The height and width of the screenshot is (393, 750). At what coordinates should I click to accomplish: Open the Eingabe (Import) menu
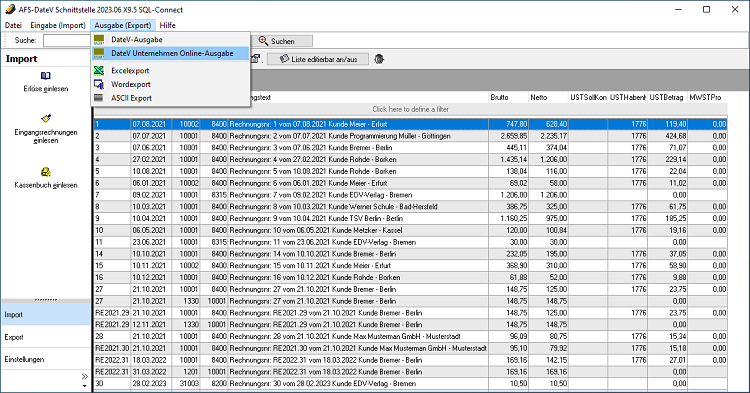[x=58, y=25]
